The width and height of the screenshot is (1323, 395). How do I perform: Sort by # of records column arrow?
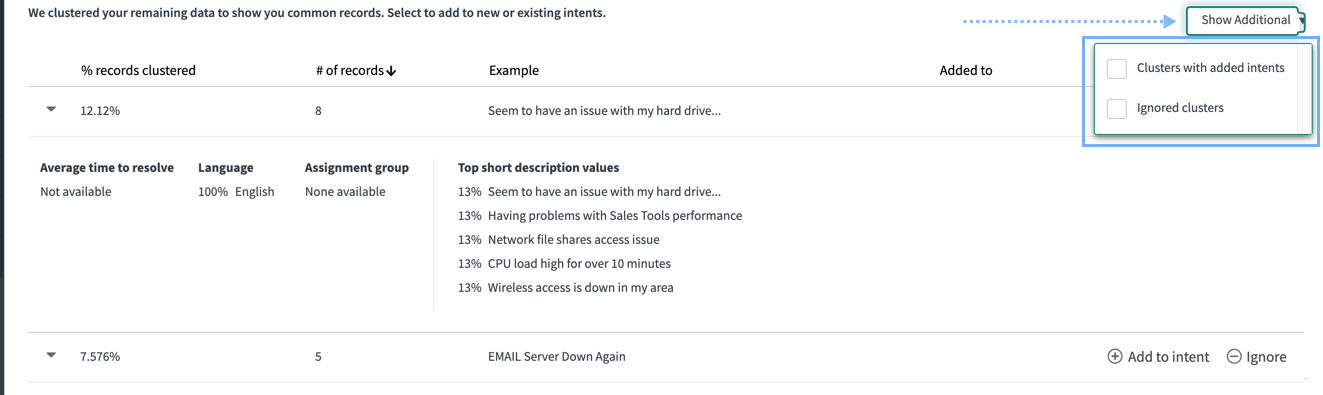coord(392,71)
